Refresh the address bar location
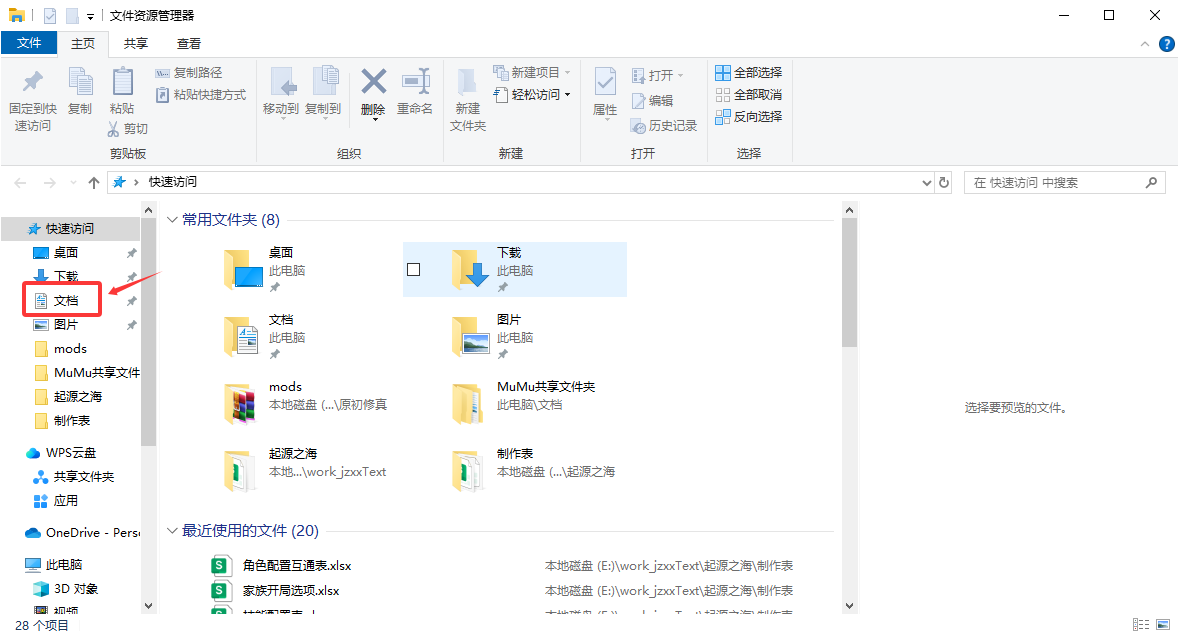 [944, 183]
